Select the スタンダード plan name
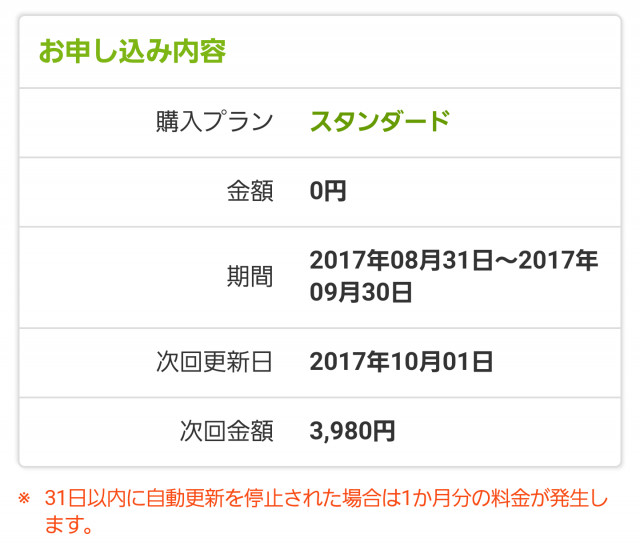 (380, 121)
